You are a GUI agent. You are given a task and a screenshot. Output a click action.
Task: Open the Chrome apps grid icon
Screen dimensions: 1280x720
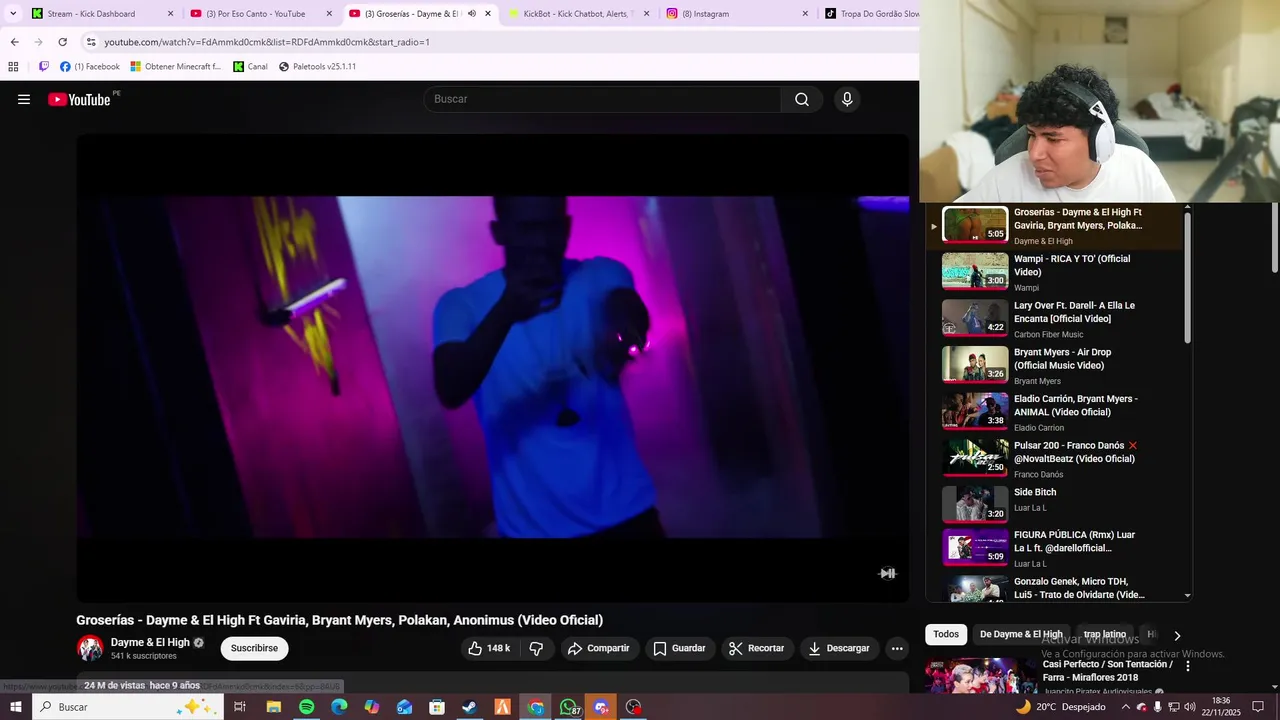pos(13,67)
